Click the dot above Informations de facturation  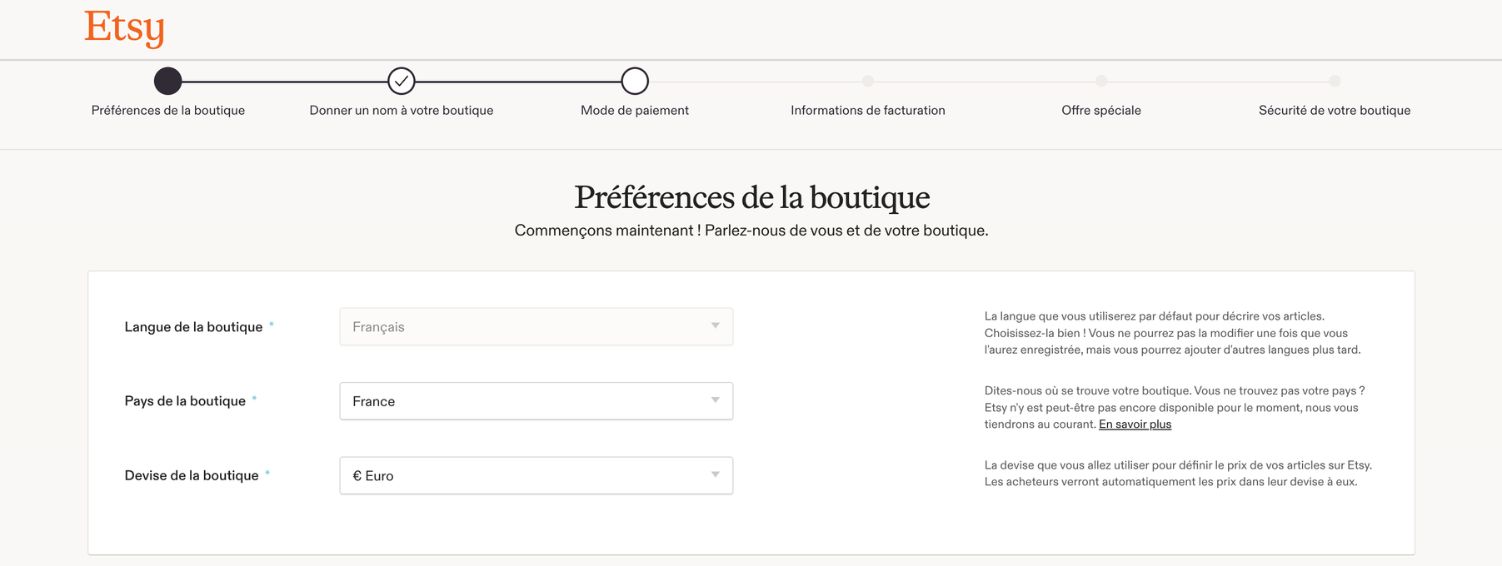tap(868, 81)
